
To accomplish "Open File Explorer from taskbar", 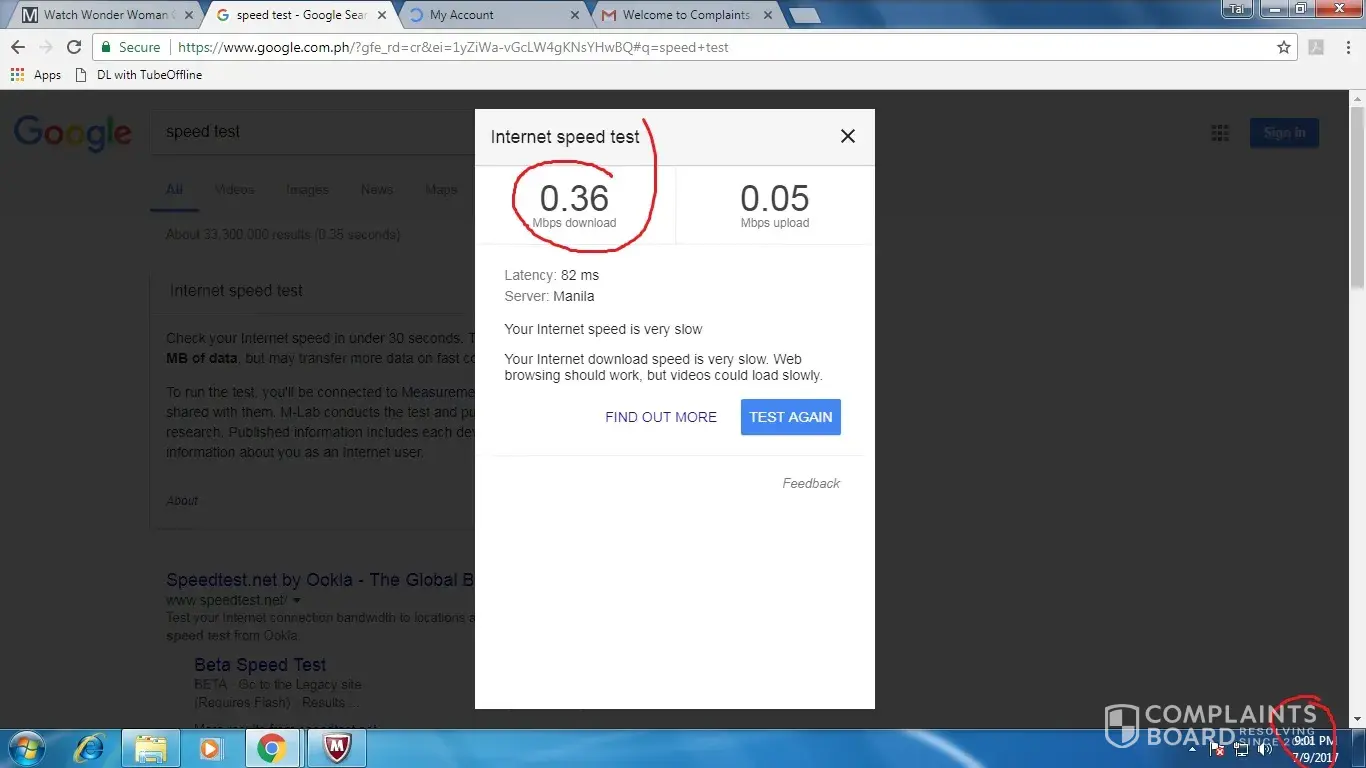I will click(151, 747).
